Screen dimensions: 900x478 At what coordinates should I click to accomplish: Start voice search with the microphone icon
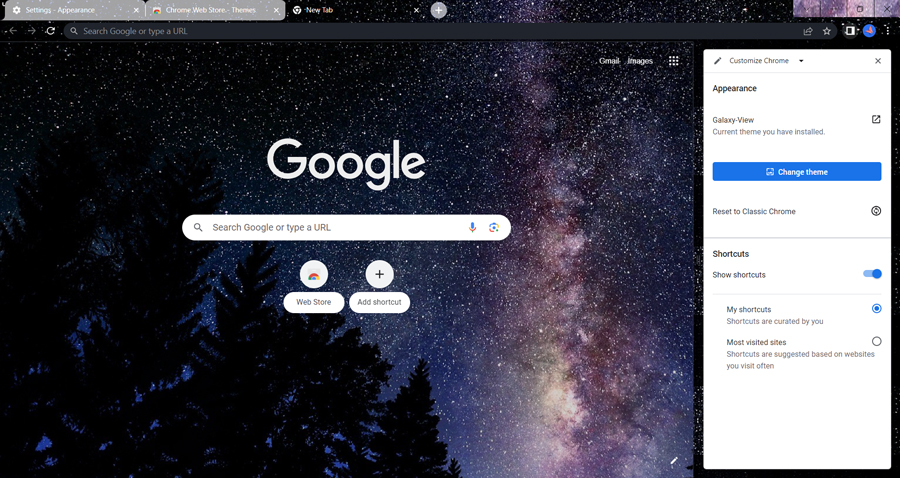coord(472,227)
